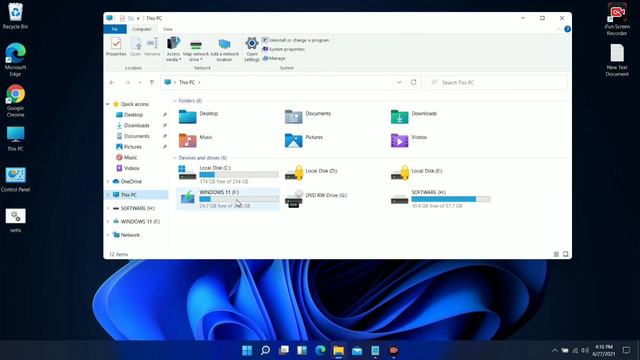Collapse the Quick access tree node
Image resolution: width=640 pixels, height=360 pixels.
[108, 104]
